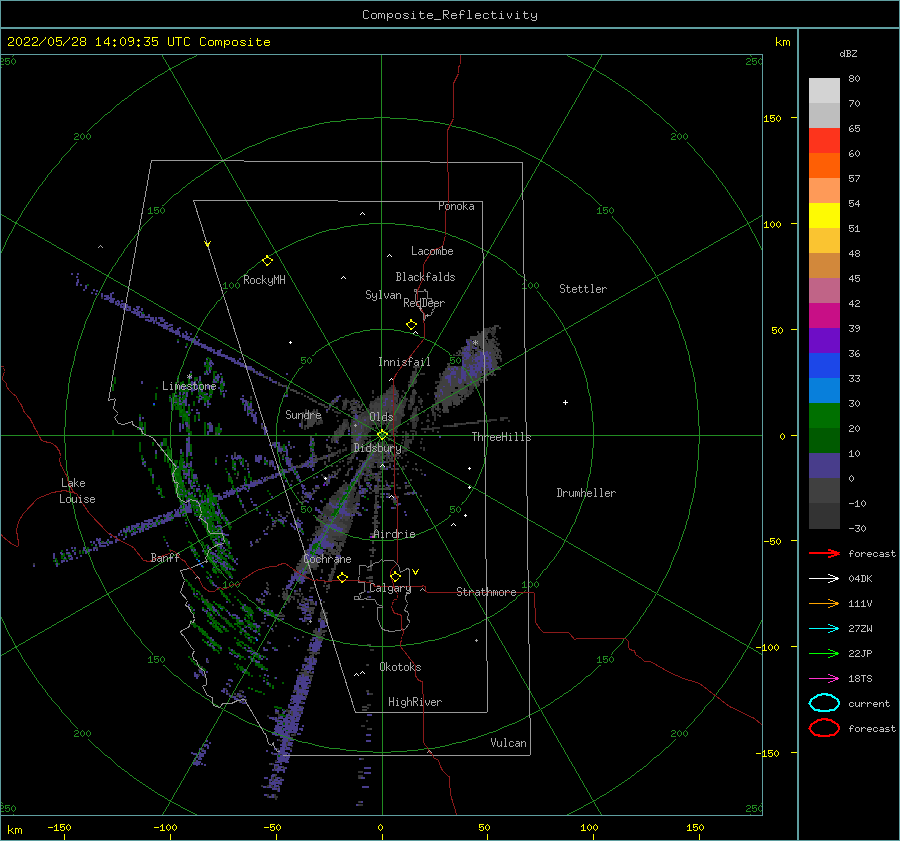Click the Limestone label
900x841 pixels.
[189, 386]
